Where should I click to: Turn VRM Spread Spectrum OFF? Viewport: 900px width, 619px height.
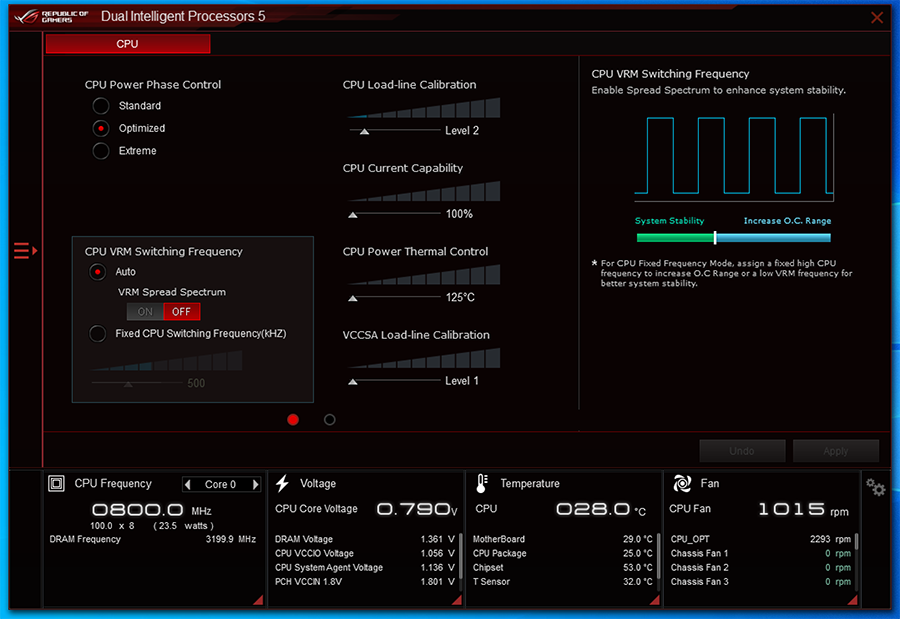[x=181, y=312]
